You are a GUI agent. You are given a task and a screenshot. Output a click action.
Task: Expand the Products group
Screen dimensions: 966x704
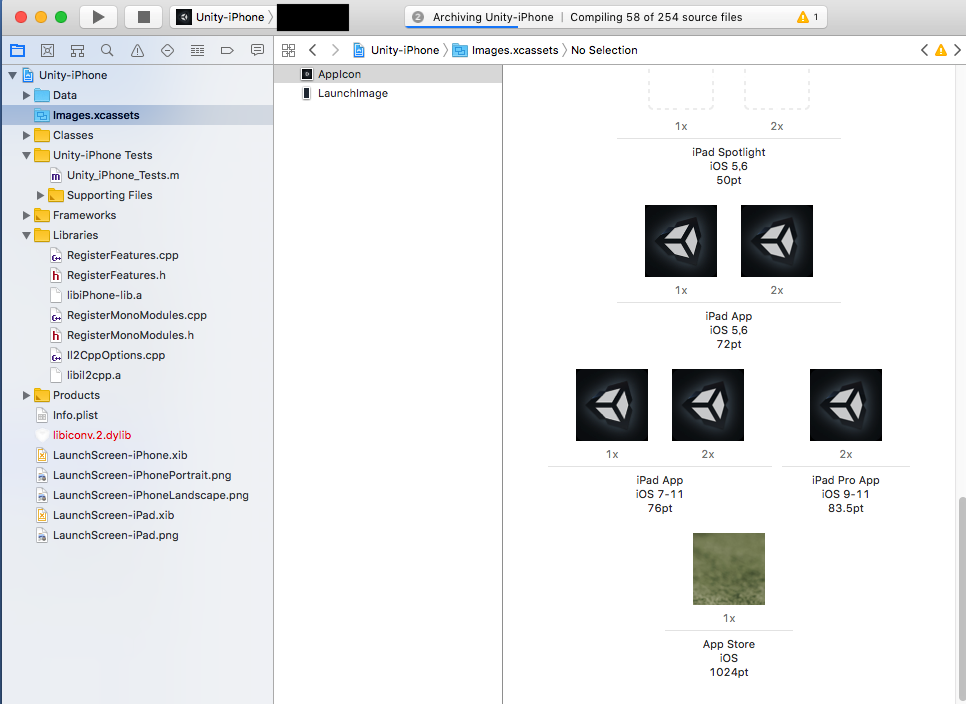[26, 395]
